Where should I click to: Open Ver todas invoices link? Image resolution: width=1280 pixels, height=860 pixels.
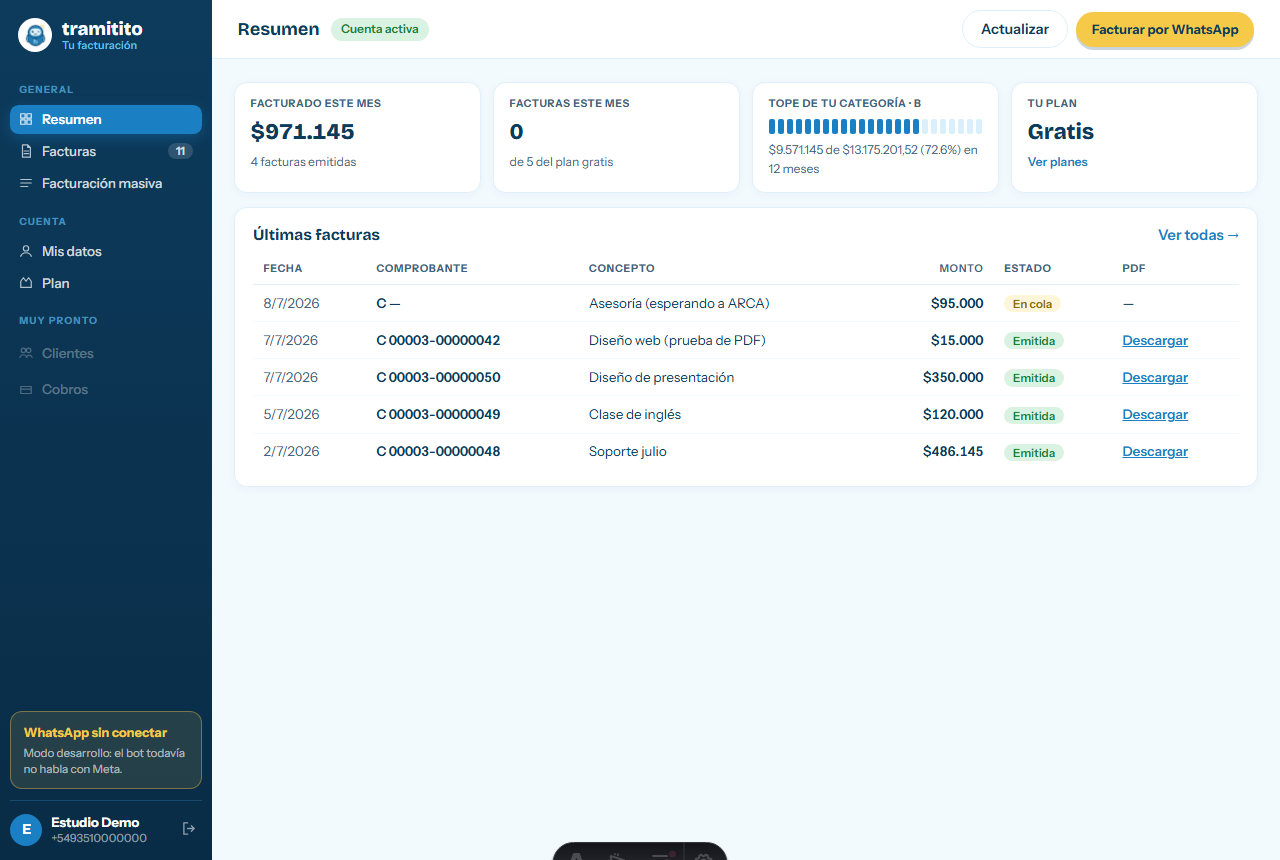pos(1198,235)
